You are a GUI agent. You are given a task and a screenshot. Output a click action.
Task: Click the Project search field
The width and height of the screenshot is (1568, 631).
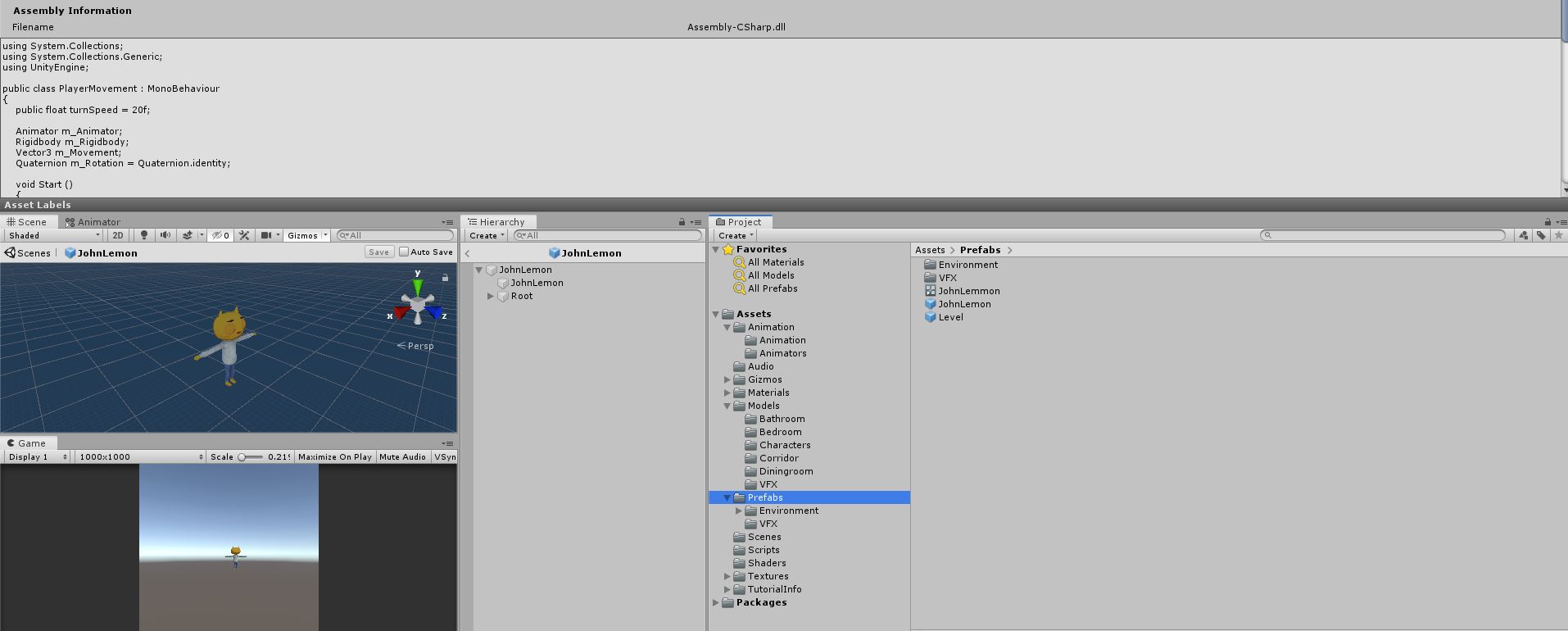pos(1383,235)
